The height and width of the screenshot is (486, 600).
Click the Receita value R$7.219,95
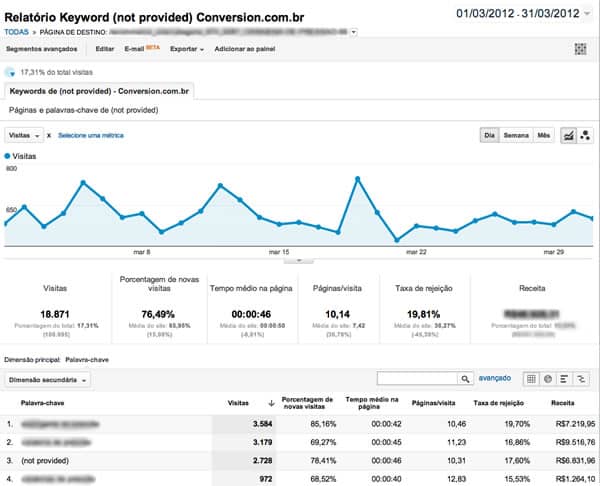(x=575, y=424)
